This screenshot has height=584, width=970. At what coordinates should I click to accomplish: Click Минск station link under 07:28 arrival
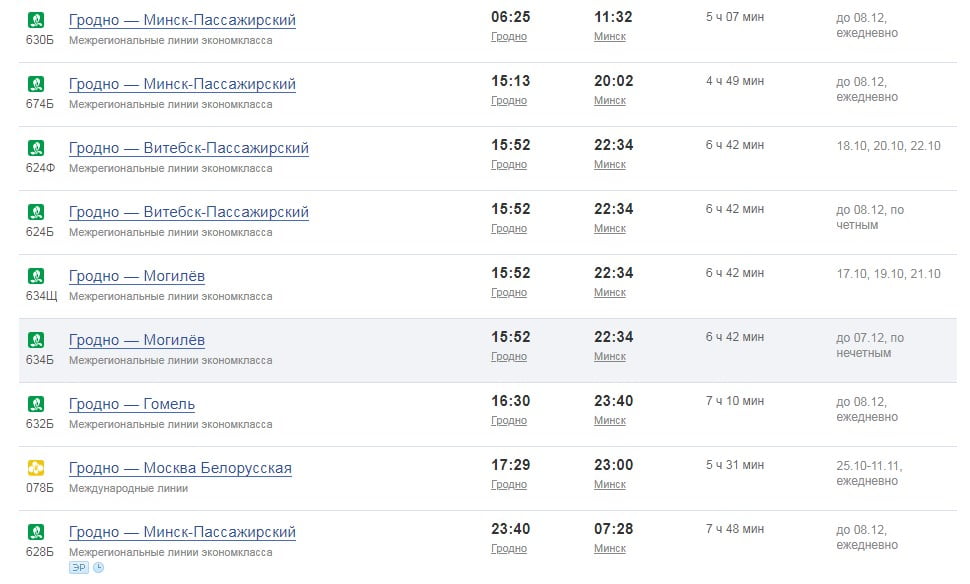pos(610,549)
